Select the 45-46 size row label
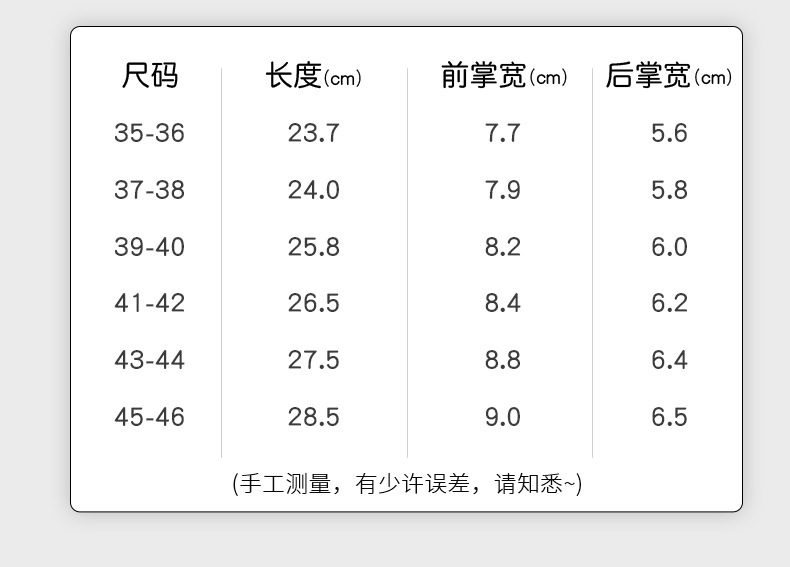790x567 pixels. [150, 417]
